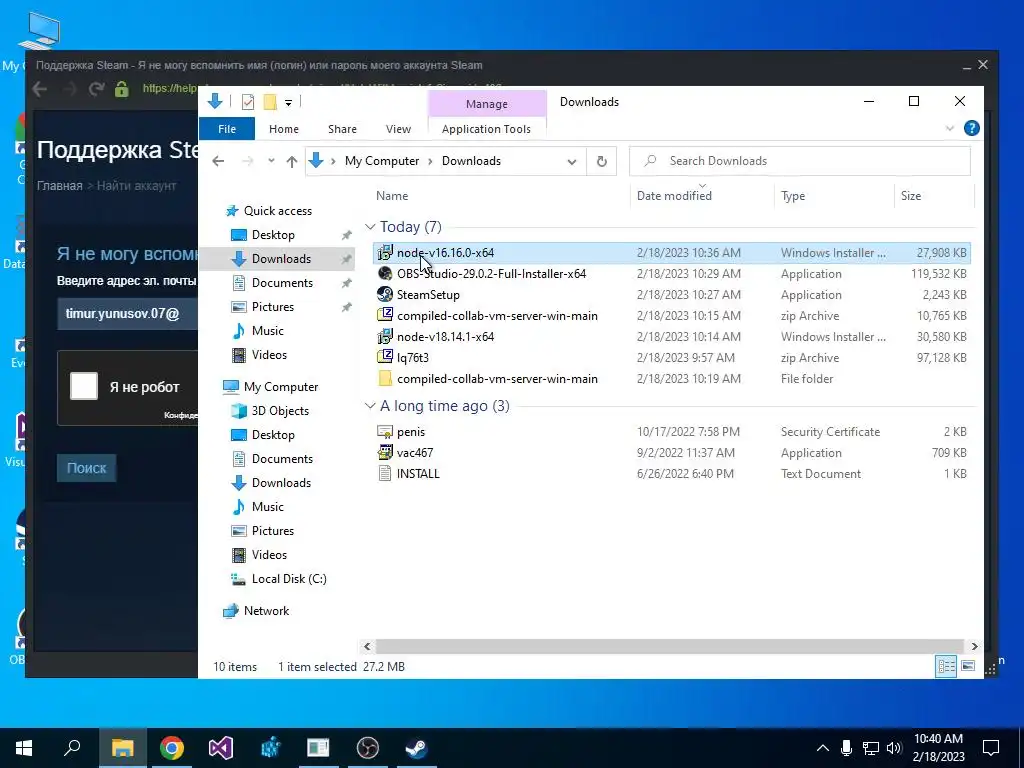
Task: Click My Computer in address breadcrumb
Action: (x=382, y=161)
